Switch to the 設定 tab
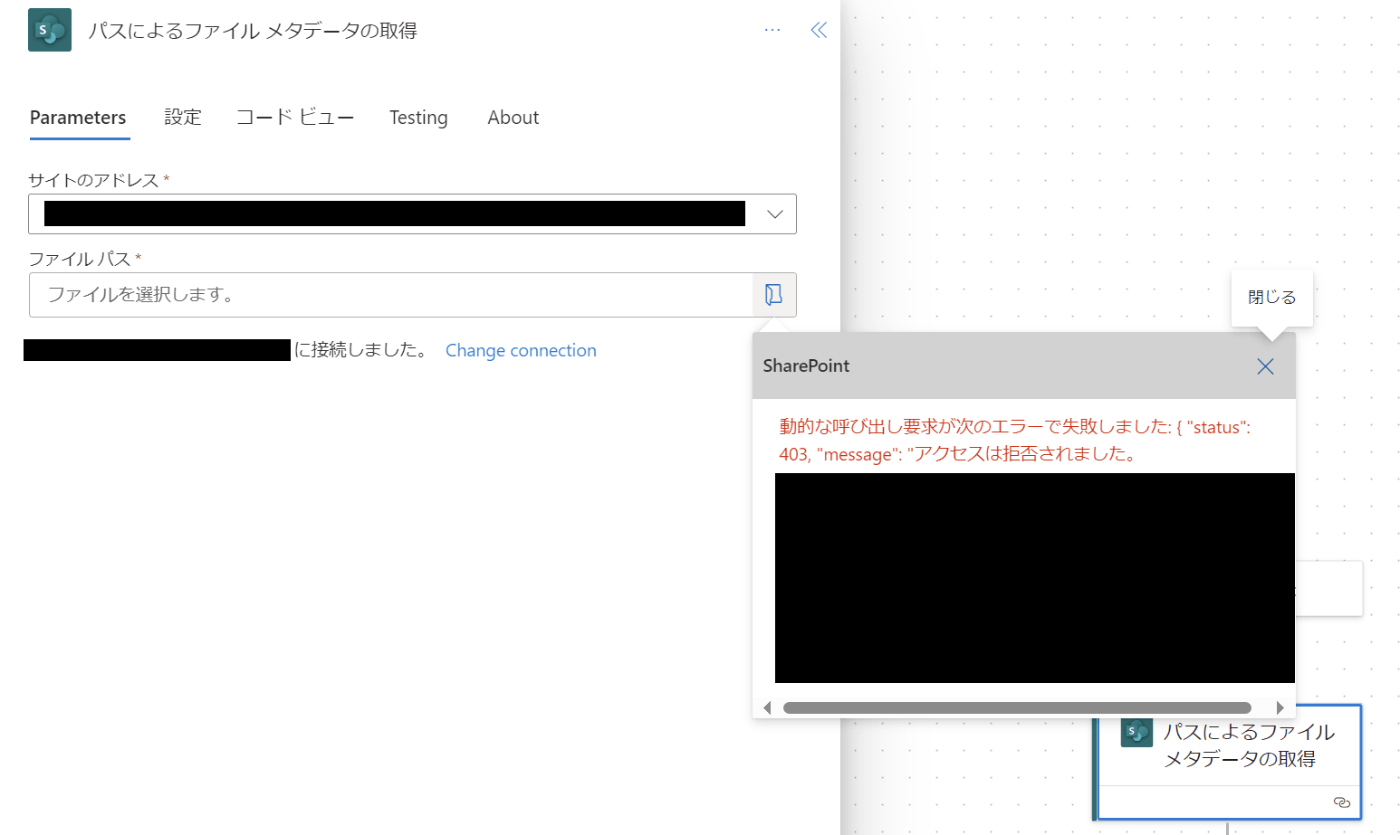Screen dimensions: 1400x835 tap(183, 117)
